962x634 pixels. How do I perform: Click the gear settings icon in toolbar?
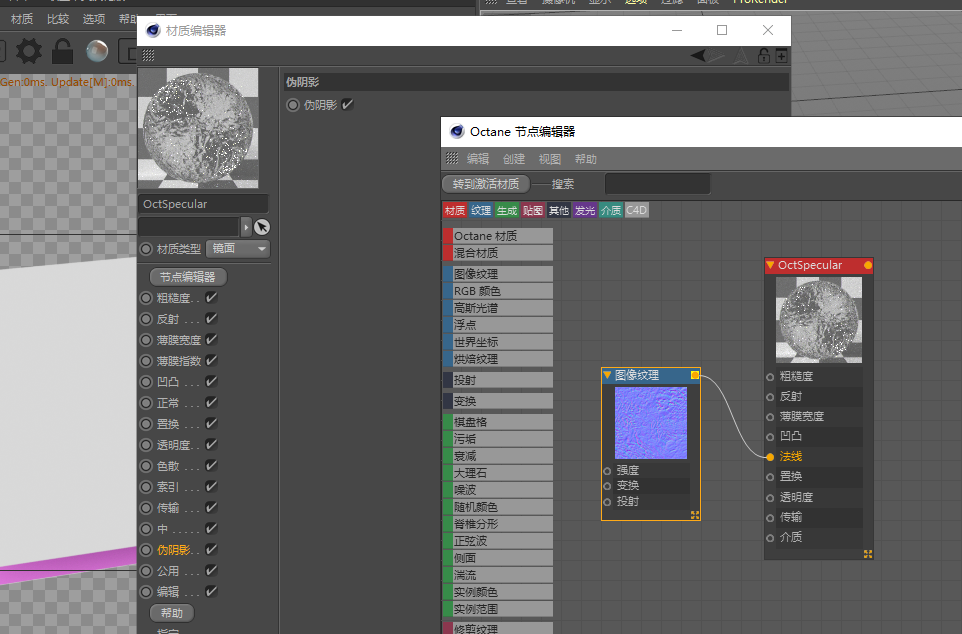pos(28,51)
